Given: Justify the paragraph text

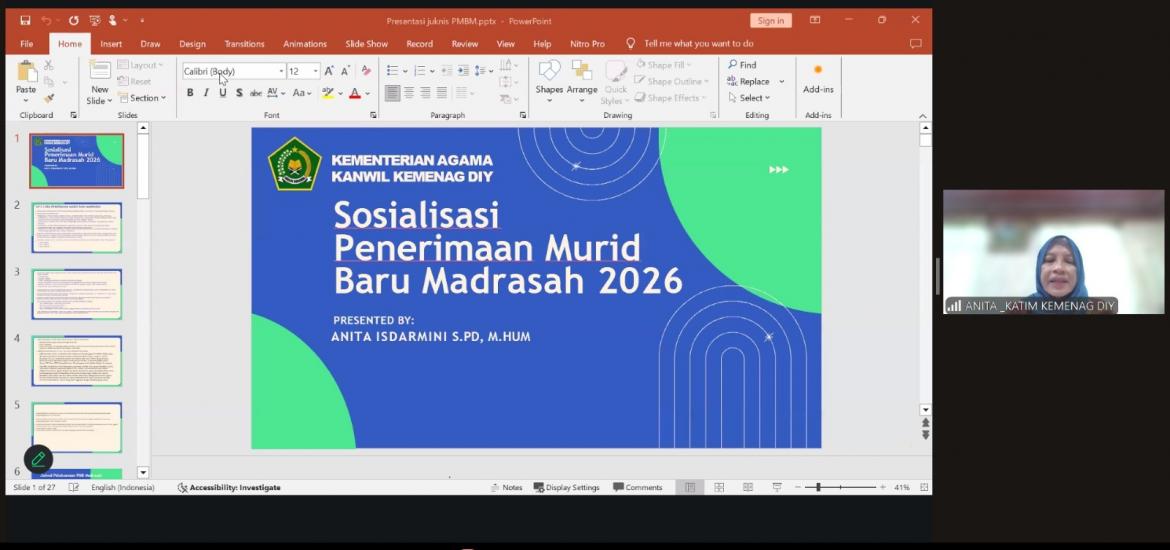Looking at the screenshot, I should 442,93.
